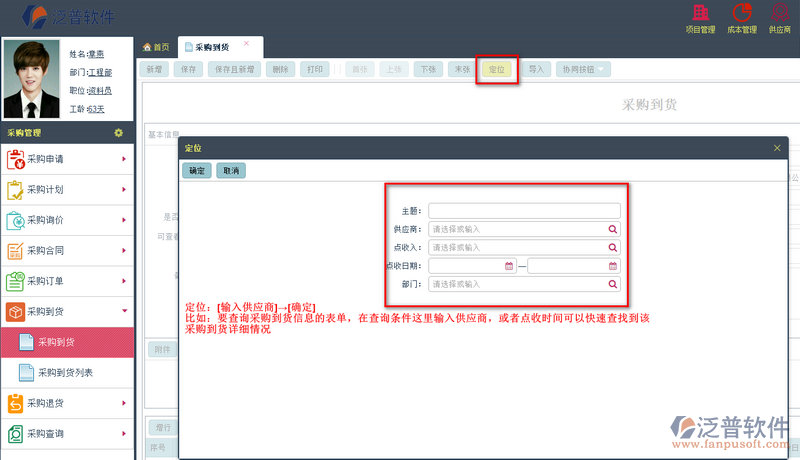Click the 点收日期 end date field
Image resolution: width=800 pixels, height=460 pixels.
click(574, 266)
